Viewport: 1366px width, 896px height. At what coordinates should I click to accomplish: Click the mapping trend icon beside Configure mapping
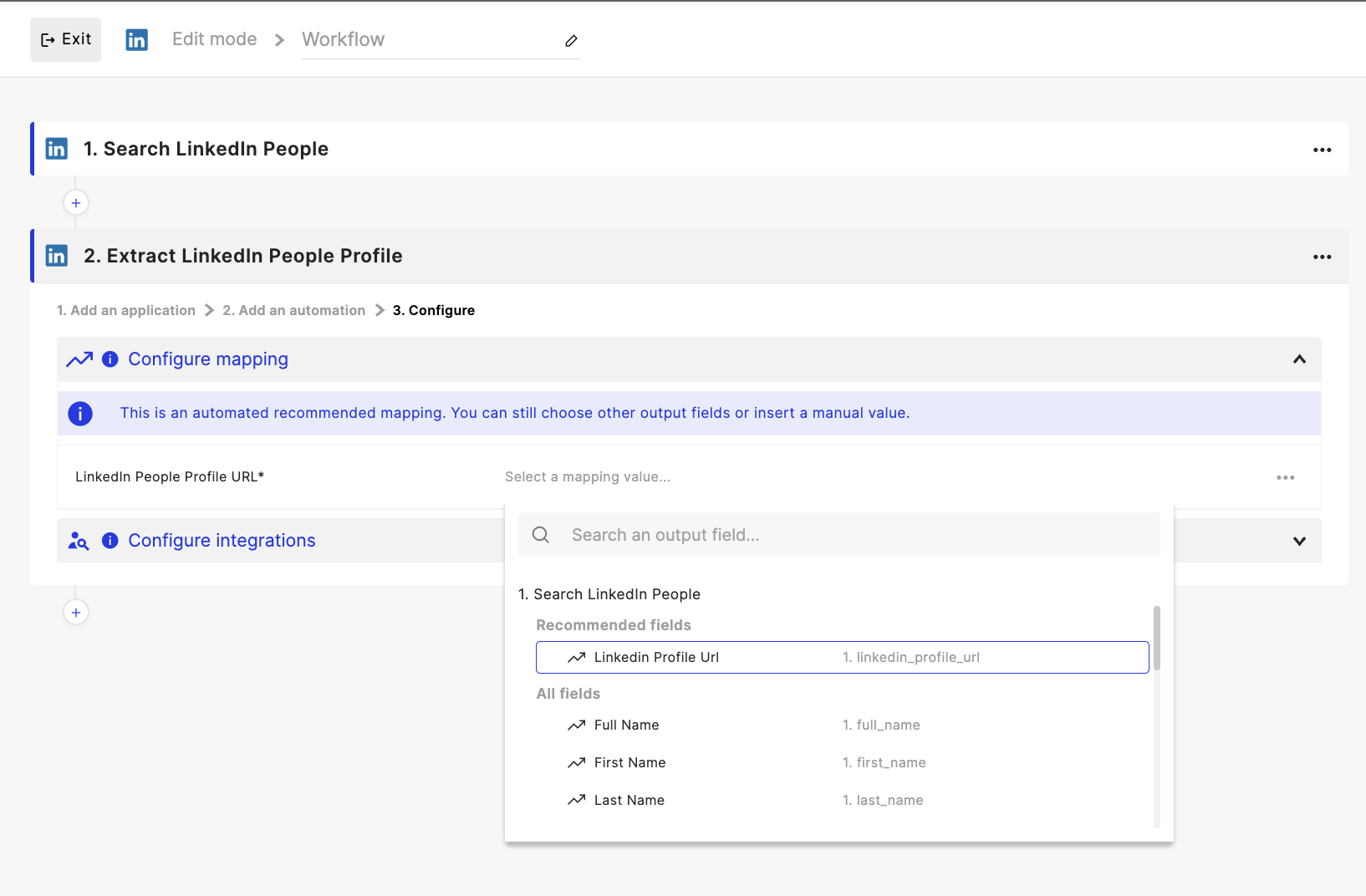pyautogui.click(x=79, y=359)
